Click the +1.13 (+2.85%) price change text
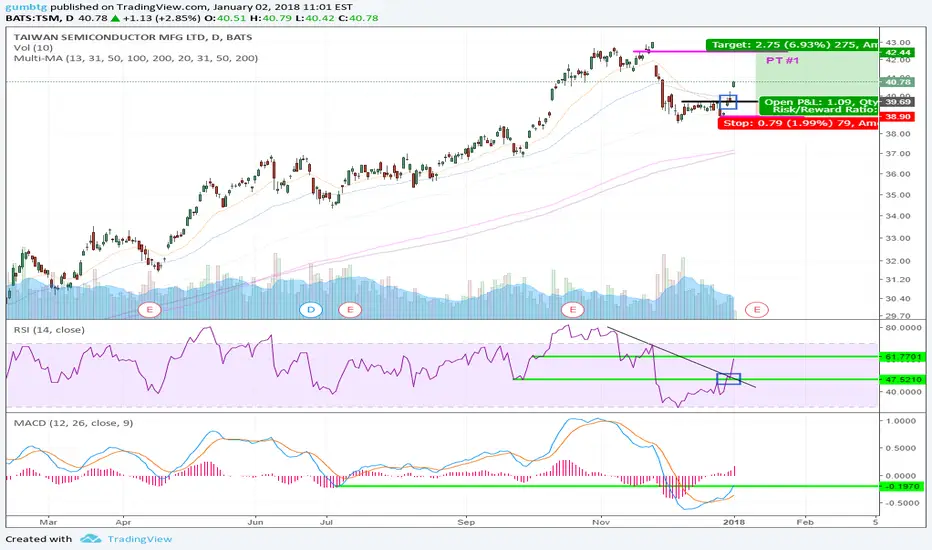932x550 pixels. click(162, 18)
